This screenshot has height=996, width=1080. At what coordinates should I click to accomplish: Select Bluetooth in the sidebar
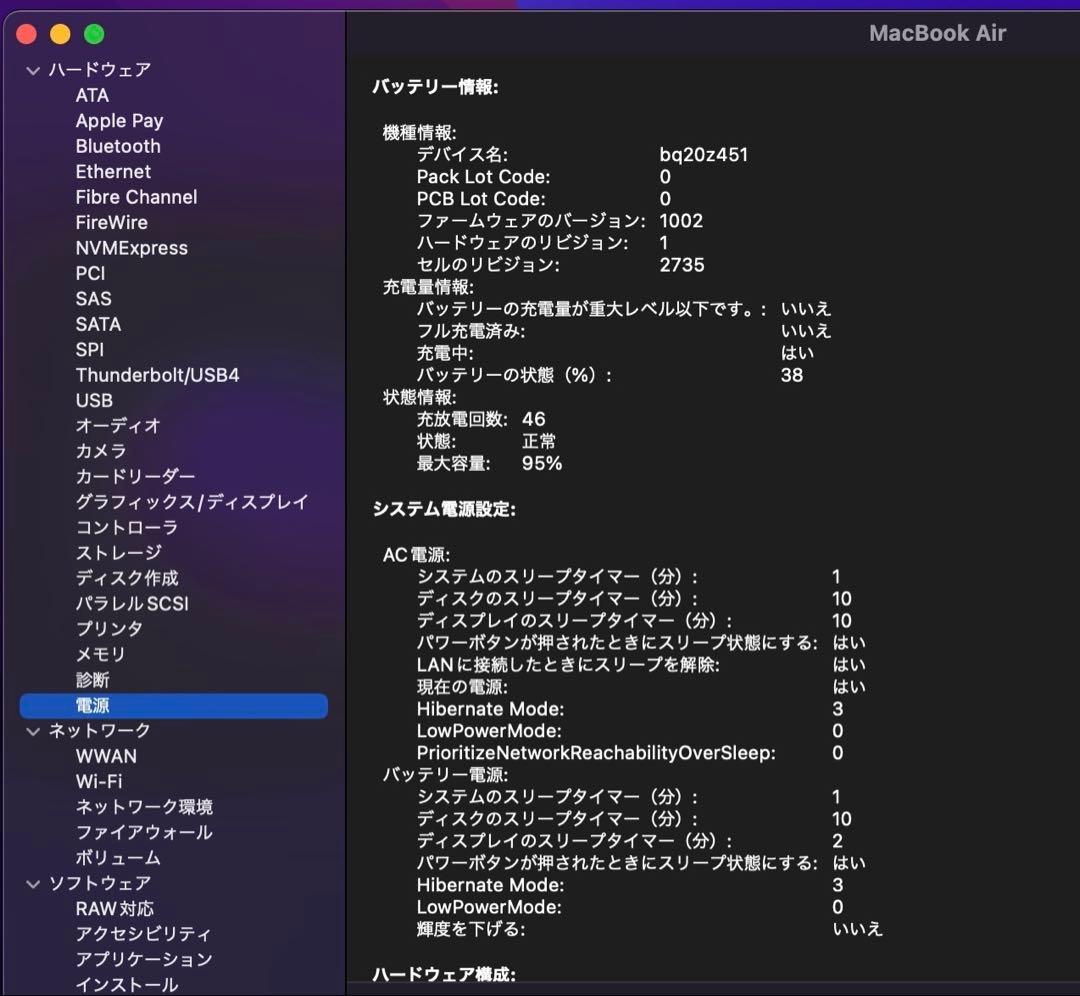click(x=118, y=146)
